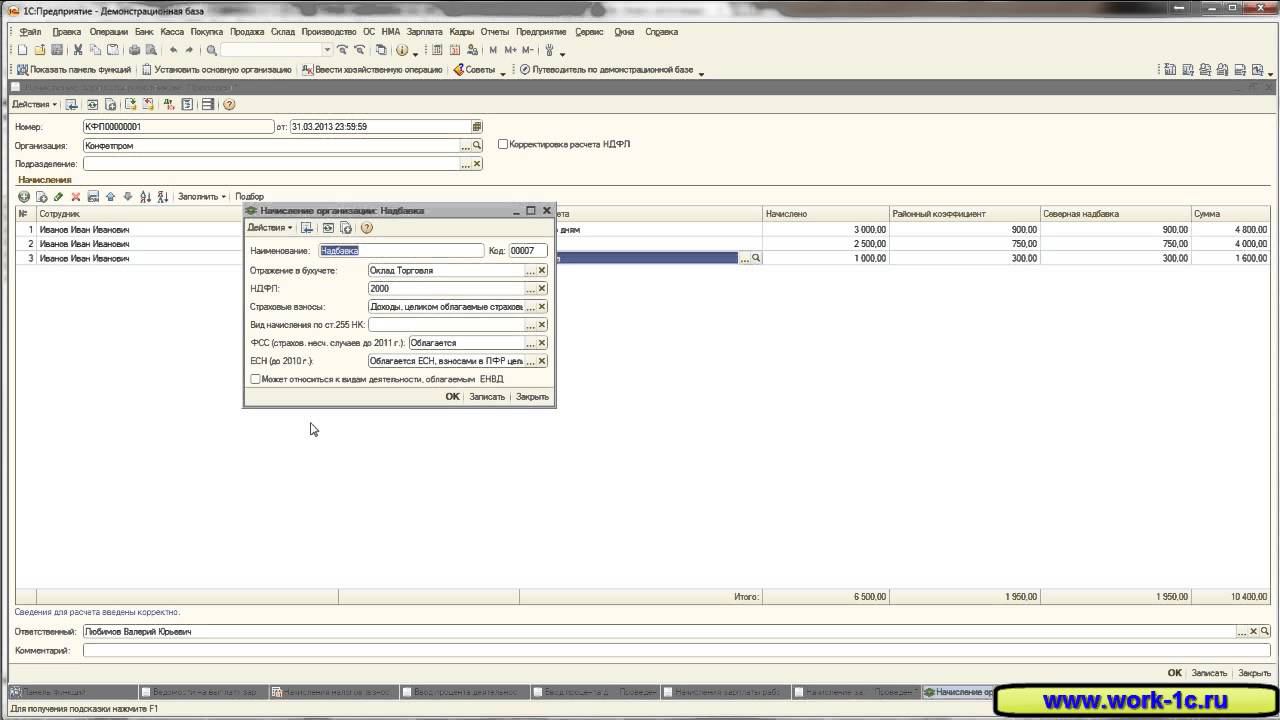Click the red X delete-row icon in Начисления toolbar

click(x=75, y=197)
